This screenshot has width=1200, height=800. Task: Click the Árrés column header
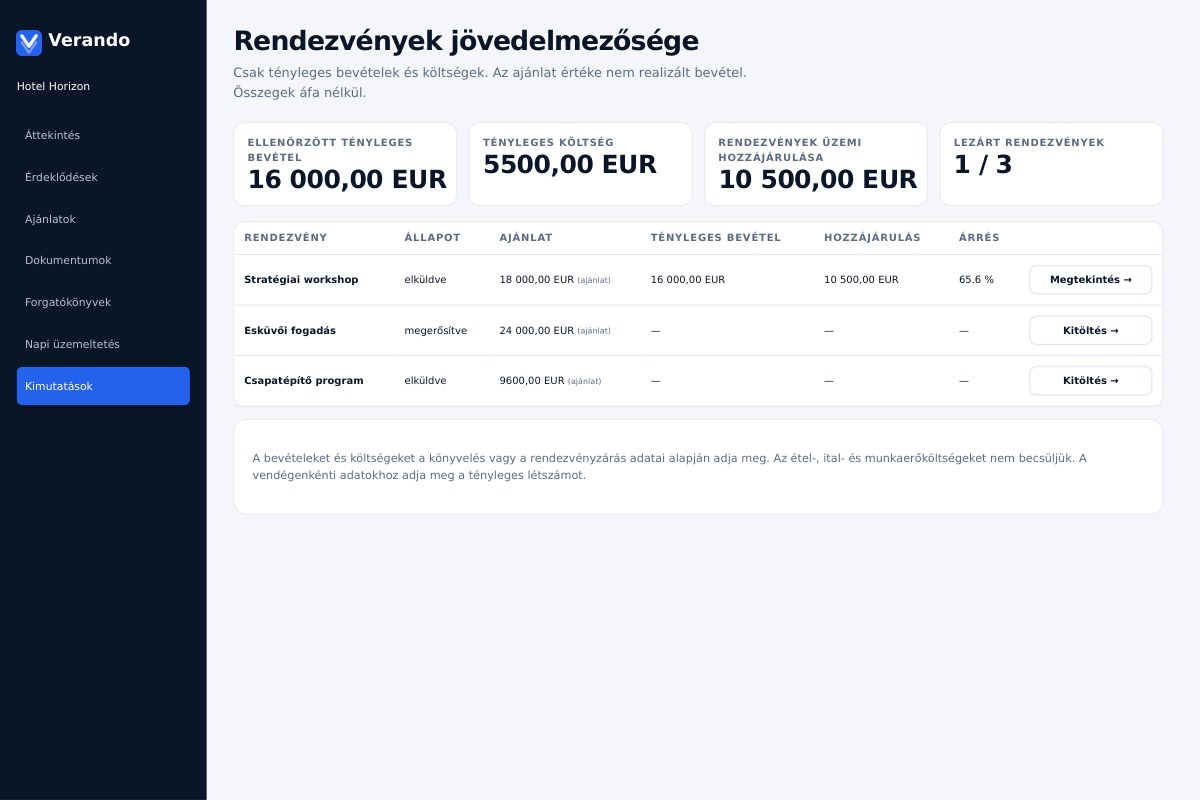coord(979,238)
